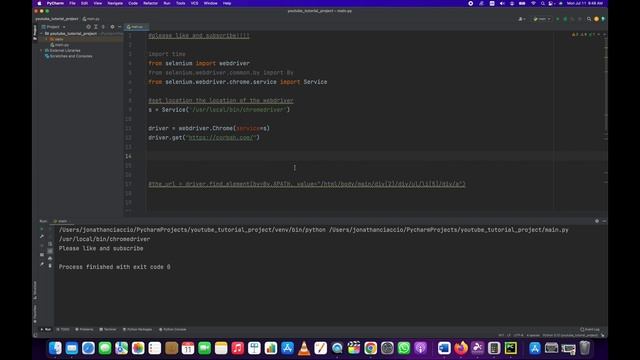The width and height of the screenshot is (640, 360).
Task: Open the Project view selector dropdown
Action: 53,27
